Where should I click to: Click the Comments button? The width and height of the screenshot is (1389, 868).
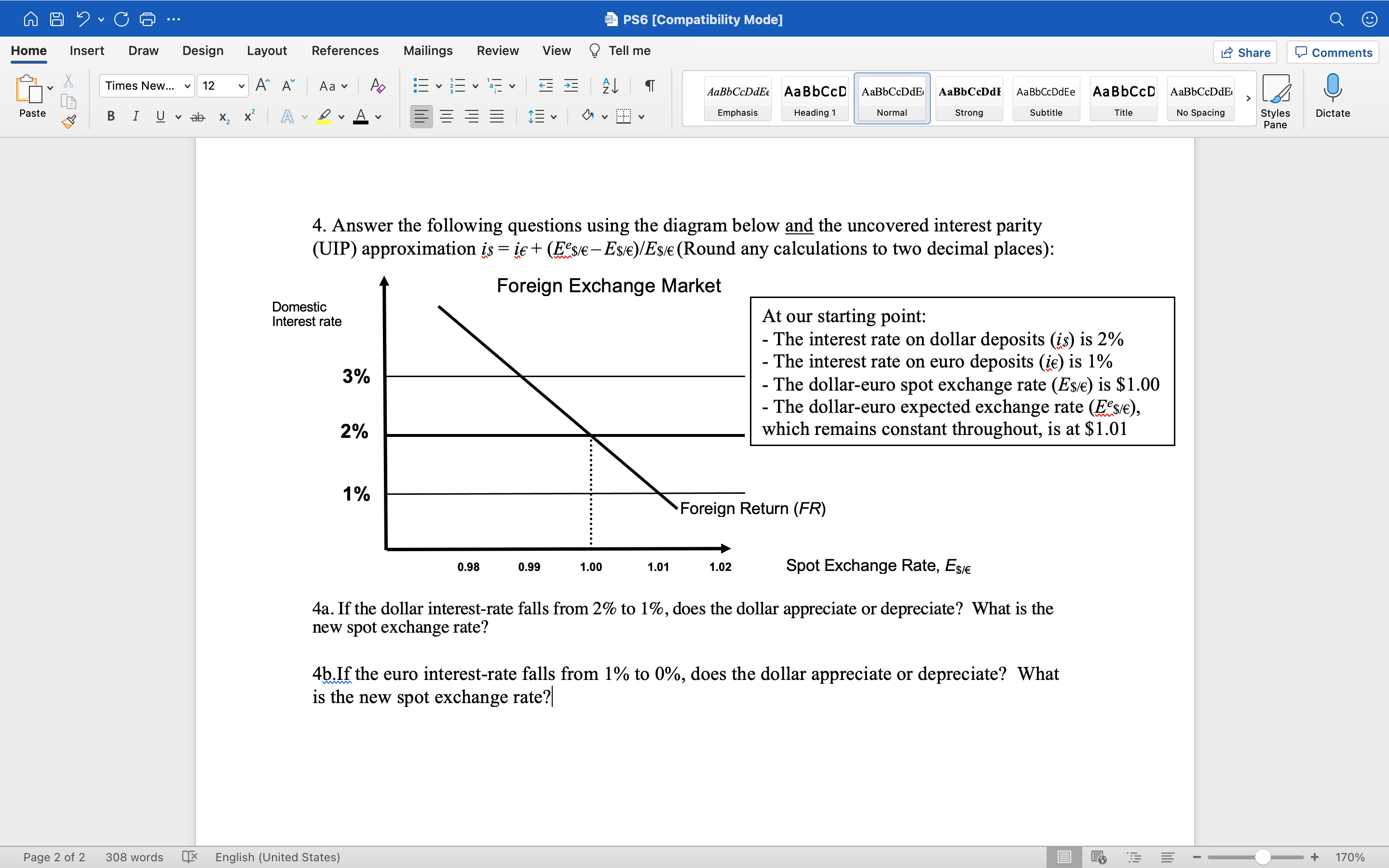pos(1333,53)
